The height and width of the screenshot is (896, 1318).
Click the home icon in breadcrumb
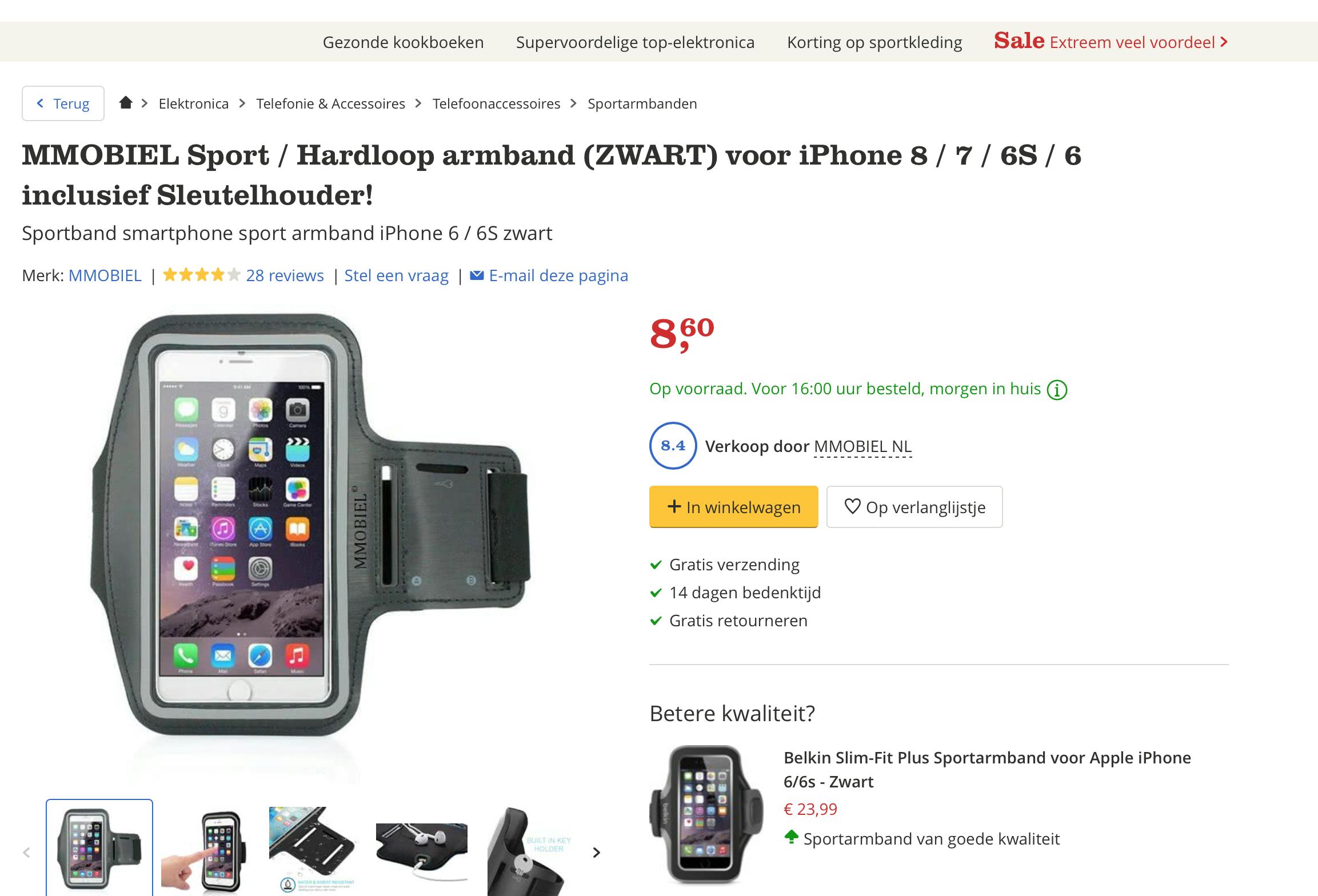click(126, 103)
